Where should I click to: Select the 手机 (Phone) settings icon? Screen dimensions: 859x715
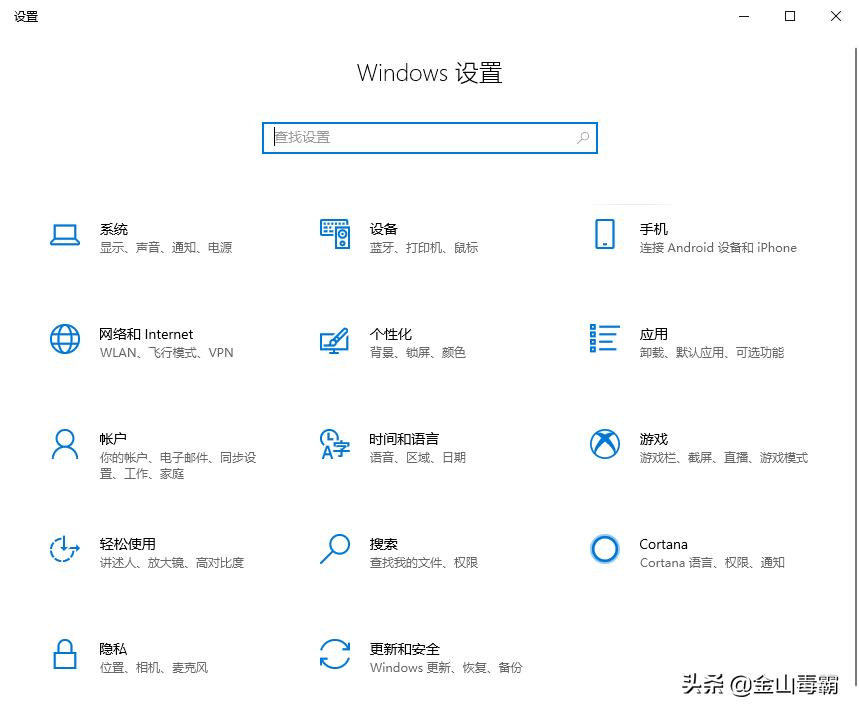pyautogui.click(x=604, y=233)
